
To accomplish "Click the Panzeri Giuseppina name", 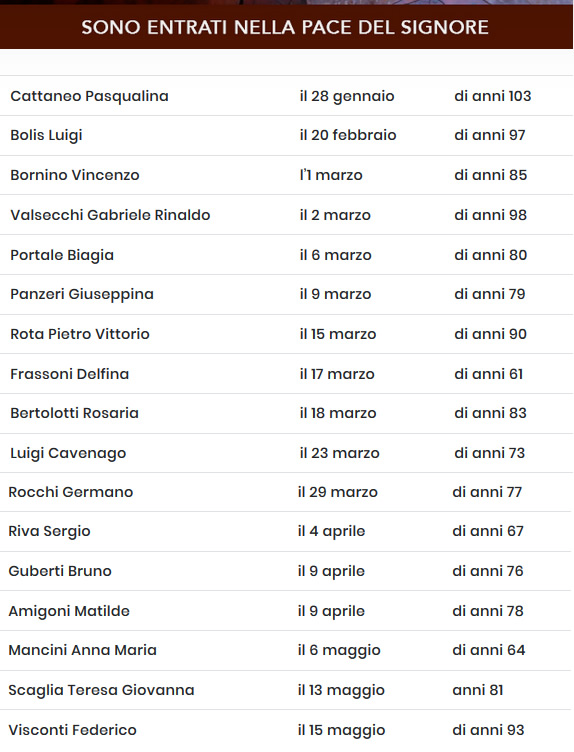I will tap(82, 294).
